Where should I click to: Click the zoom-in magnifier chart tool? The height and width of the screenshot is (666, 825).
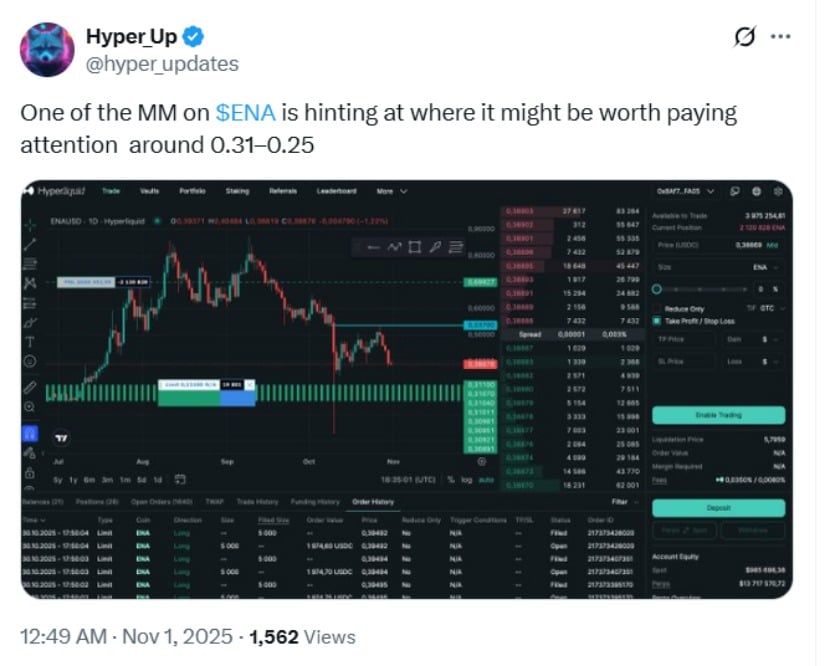click(31, 406)
